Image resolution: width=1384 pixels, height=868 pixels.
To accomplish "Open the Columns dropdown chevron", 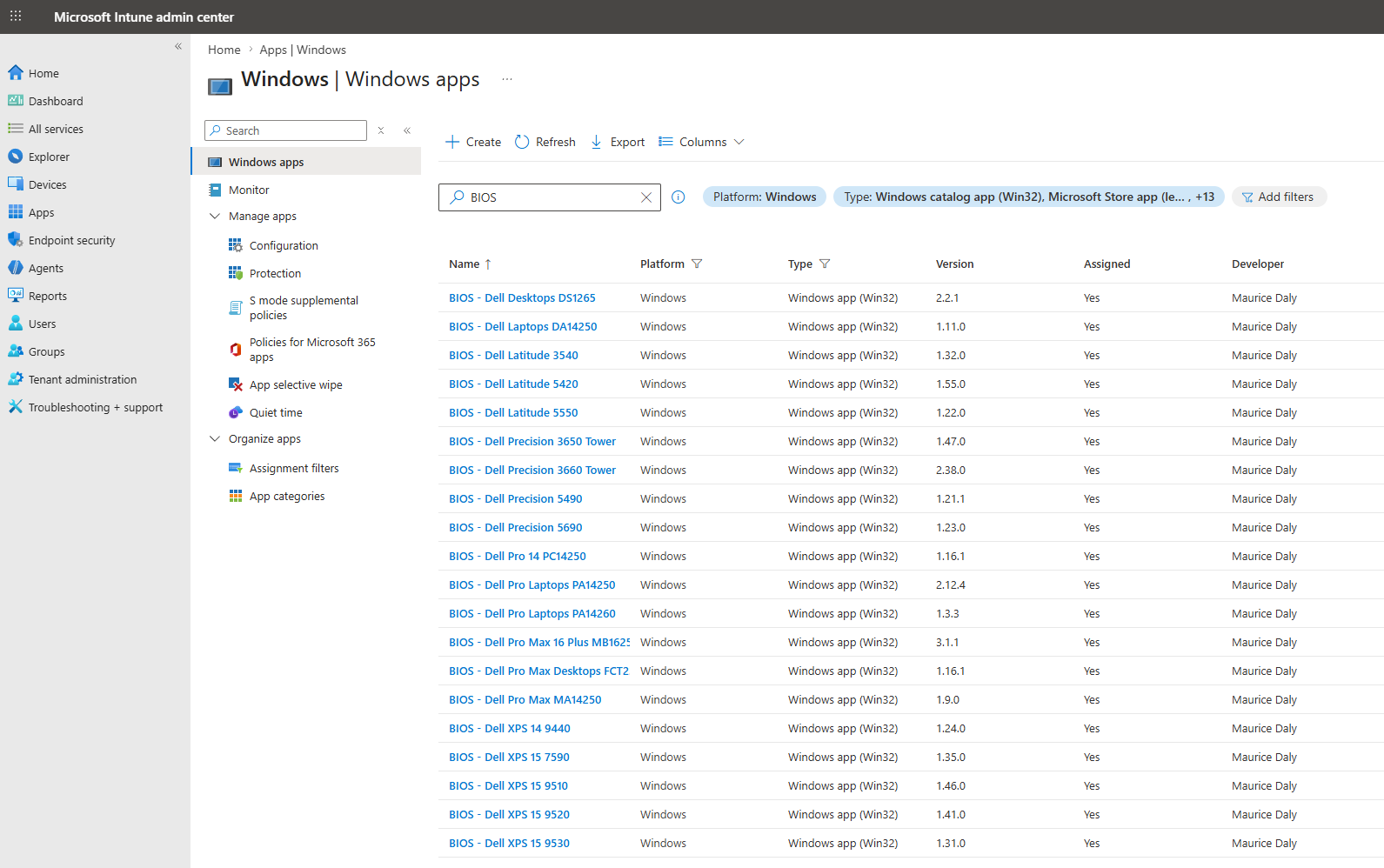I will click(x=739, y=142).
